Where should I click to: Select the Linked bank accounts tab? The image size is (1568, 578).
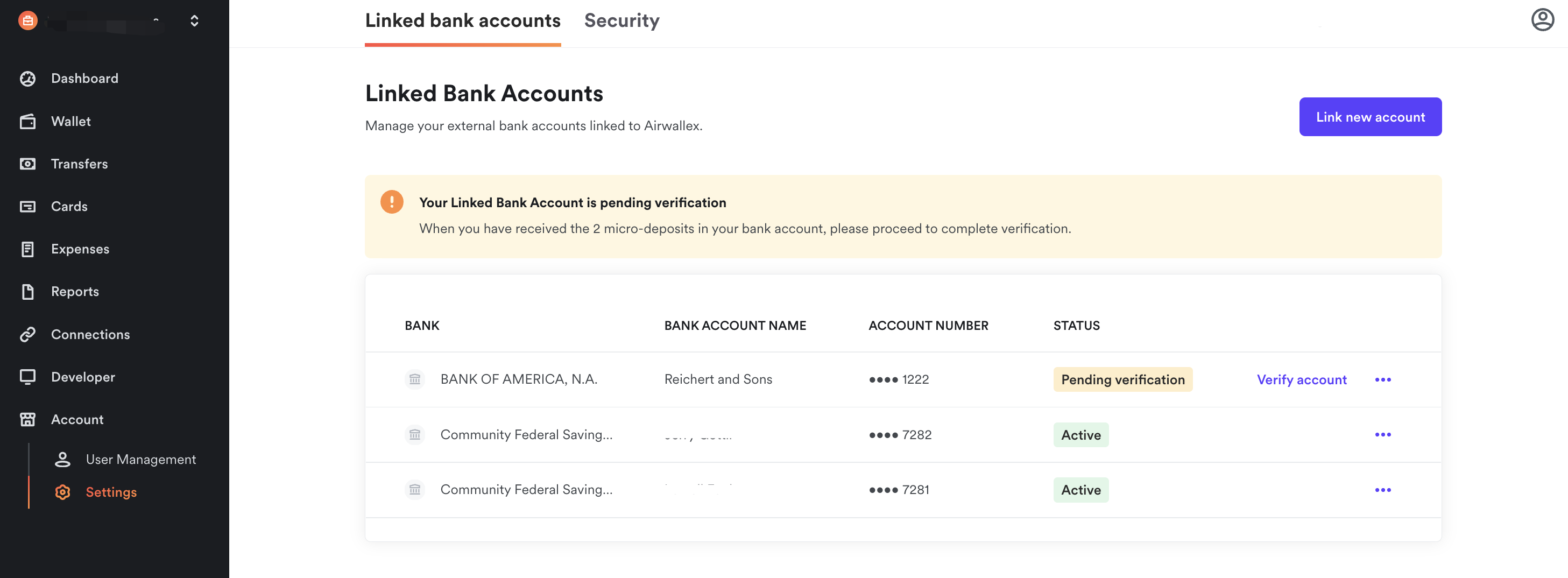pyautogui.click(x=463, y=20)
